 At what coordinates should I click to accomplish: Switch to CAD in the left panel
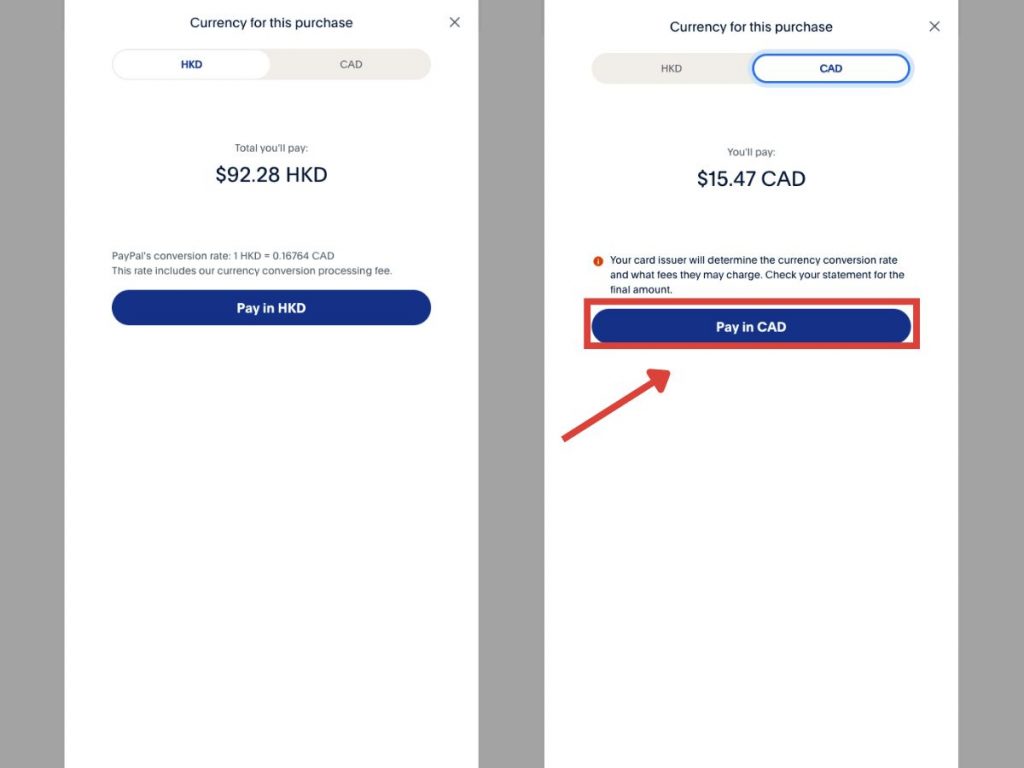click(x=350, y=65)
